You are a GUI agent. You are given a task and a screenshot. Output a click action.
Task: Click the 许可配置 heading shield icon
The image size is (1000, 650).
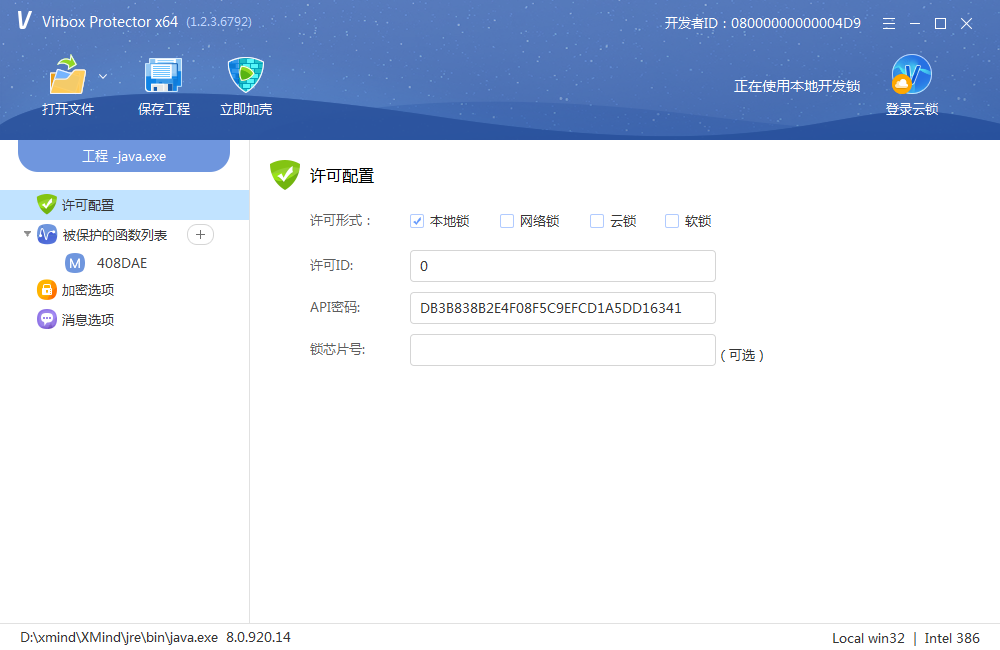pyautogui.click(x=284, y=175)
